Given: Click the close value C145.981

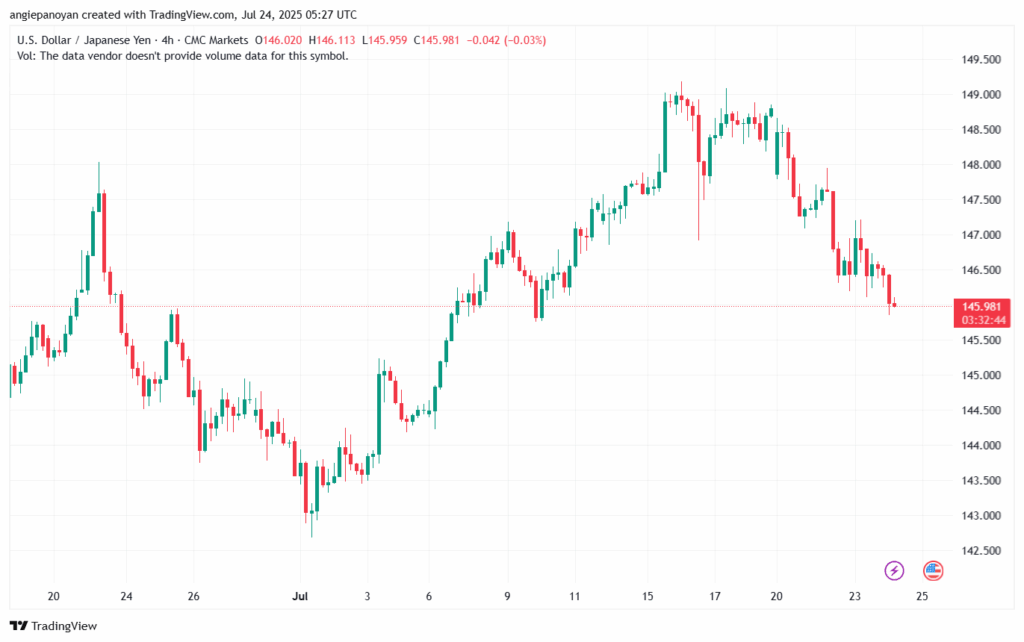Looking at the screenshot, I should pos(437,40).
